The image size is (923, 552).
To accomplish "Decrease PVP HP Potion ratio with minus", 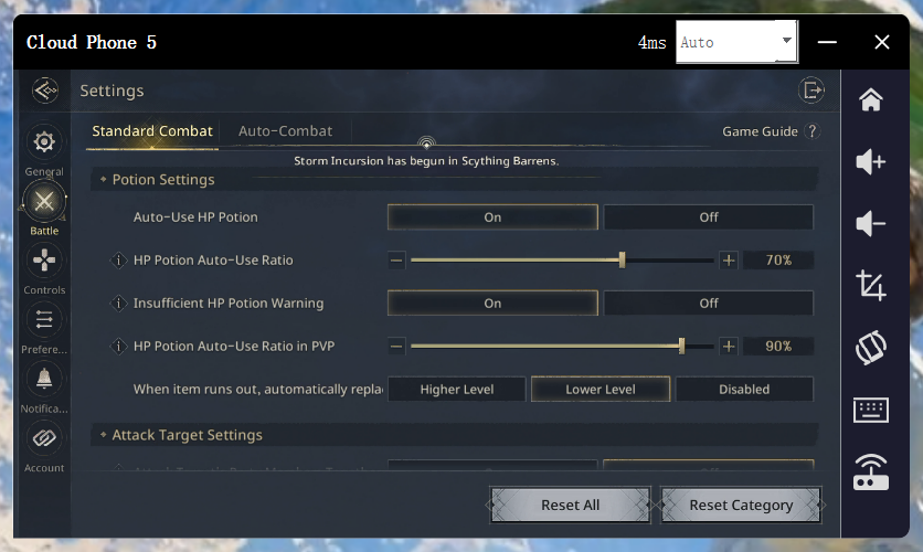I will pyautogui.click(x=397, y=346).
